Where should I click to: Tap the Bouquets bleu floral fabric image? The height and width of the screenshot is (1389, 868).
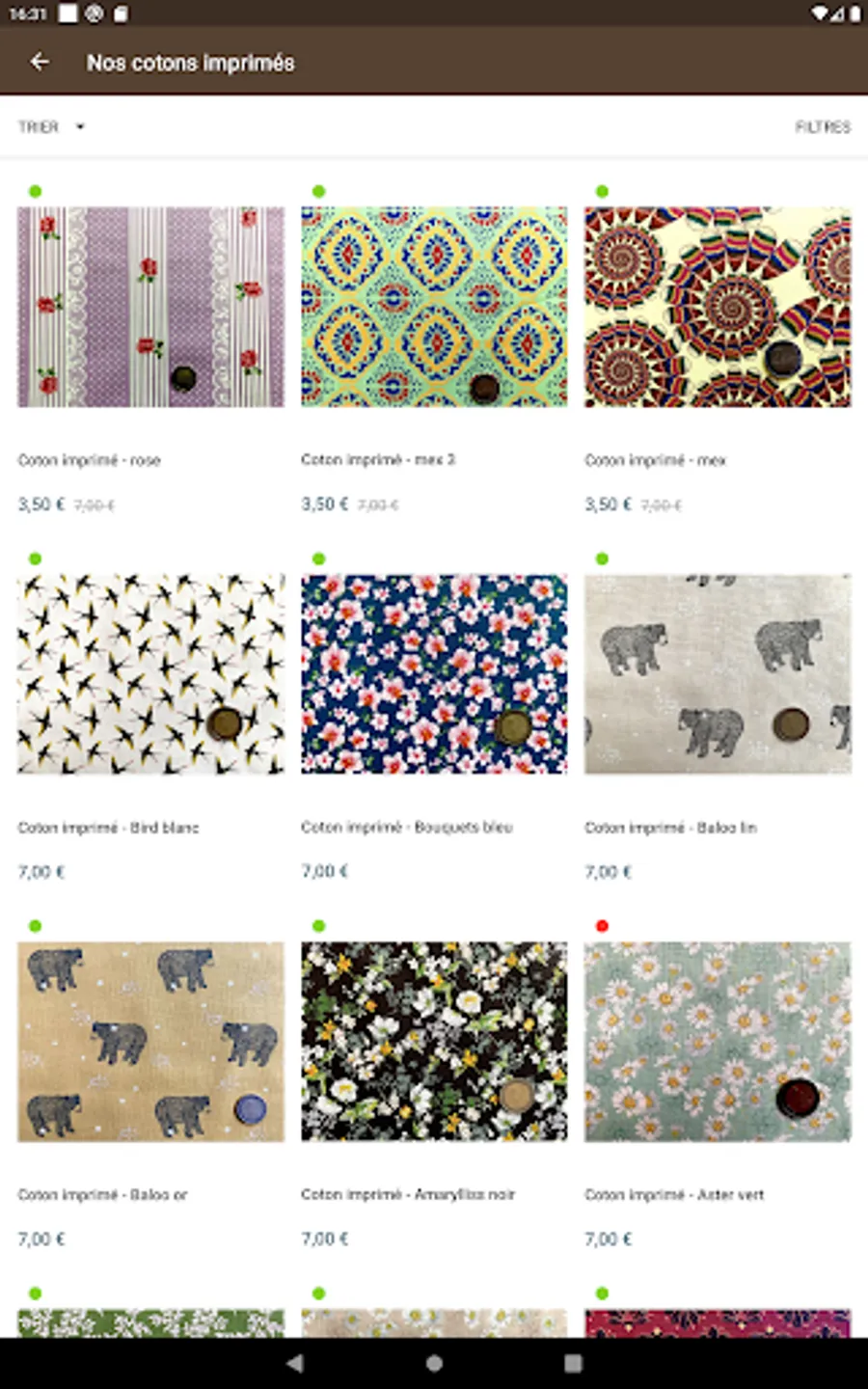pyautogui.click(x=434, y=674)
